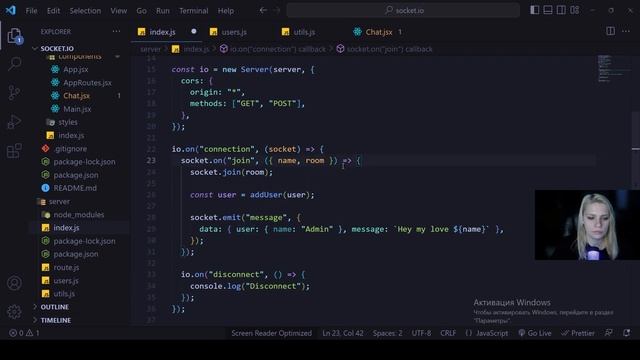This screenshot has height=360, width=640.
Task: Open the Extensions view
Action: click(14, 151)
